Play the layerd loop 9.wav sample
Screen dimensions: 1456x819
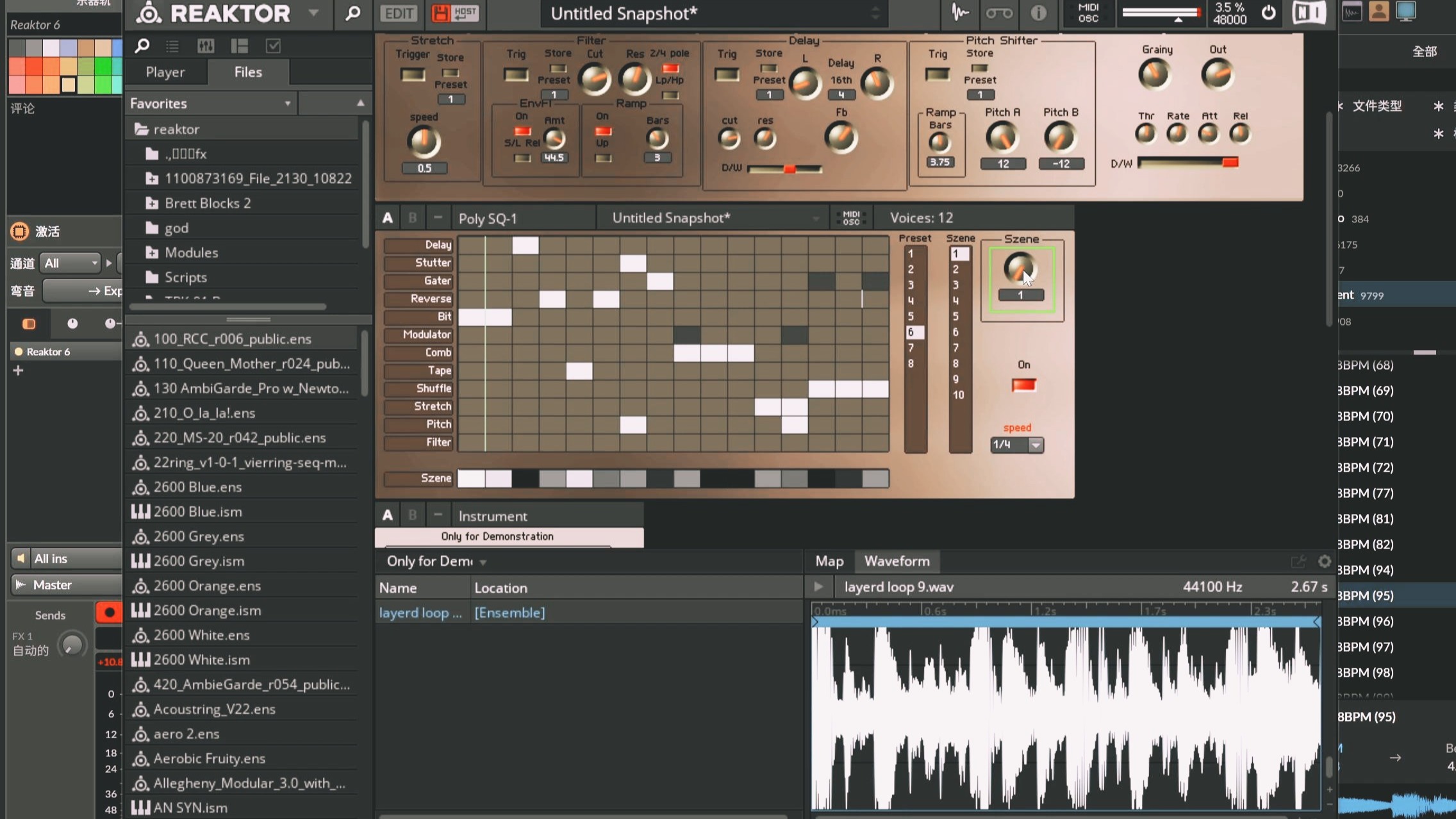[818, 587]
